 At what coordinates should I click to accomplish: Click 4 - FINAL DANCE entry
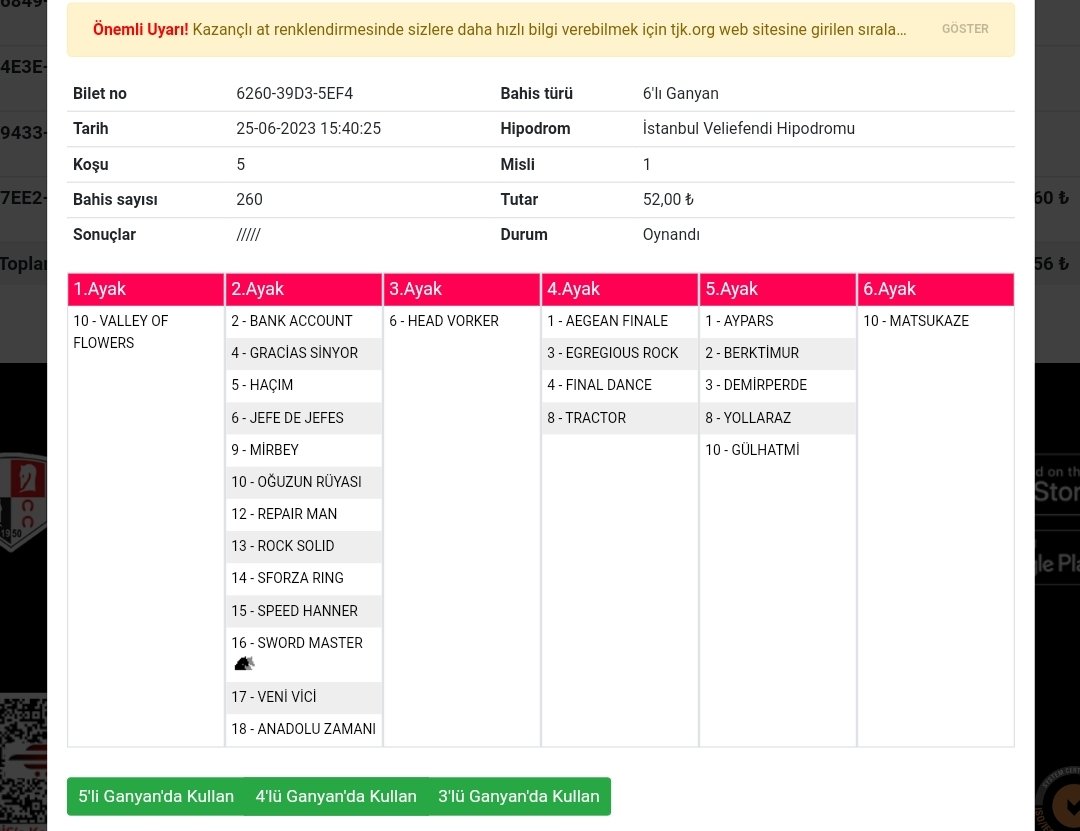pyautogui.click(x=599, y=385)
